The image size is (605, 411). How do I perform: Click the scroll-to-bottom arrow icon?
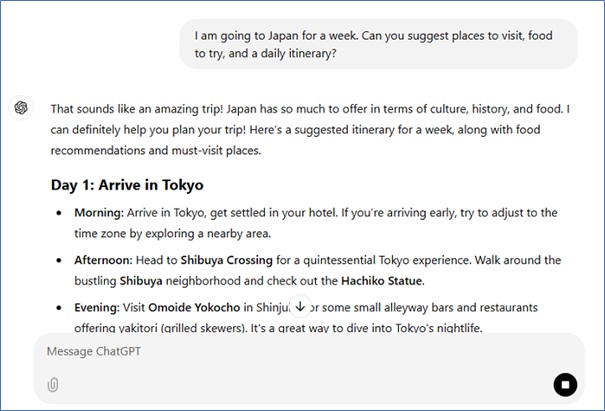point(301,307)
